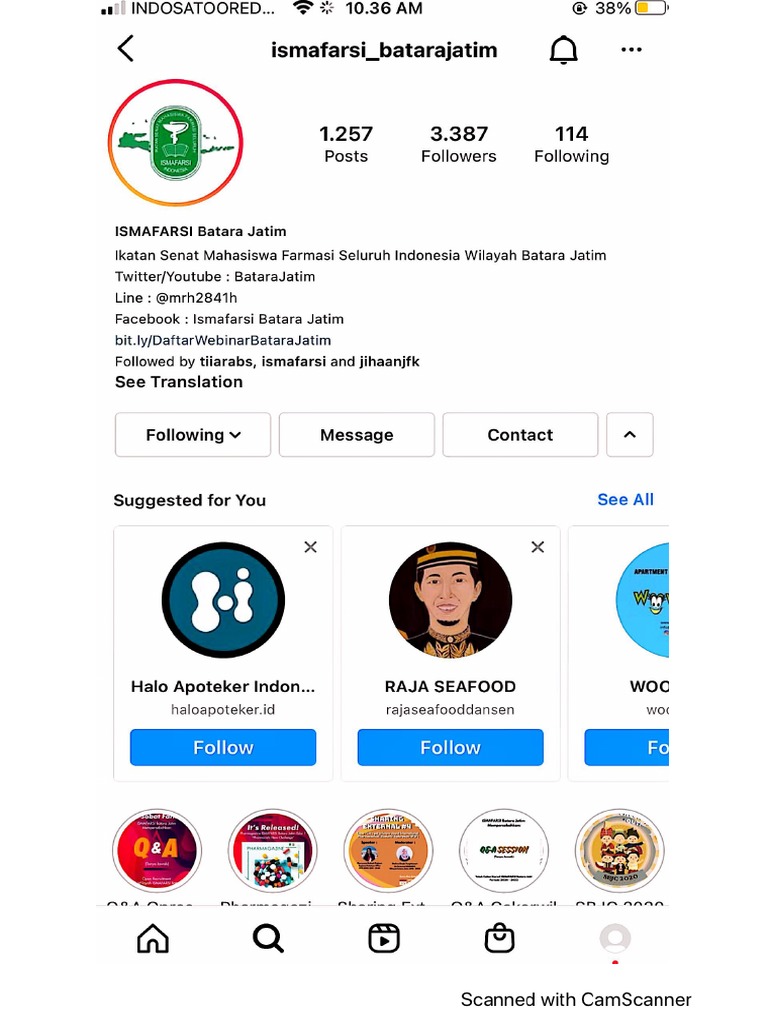Open the Q&A story highlight circle
The image size is (768, 1024).
(157, 851)
